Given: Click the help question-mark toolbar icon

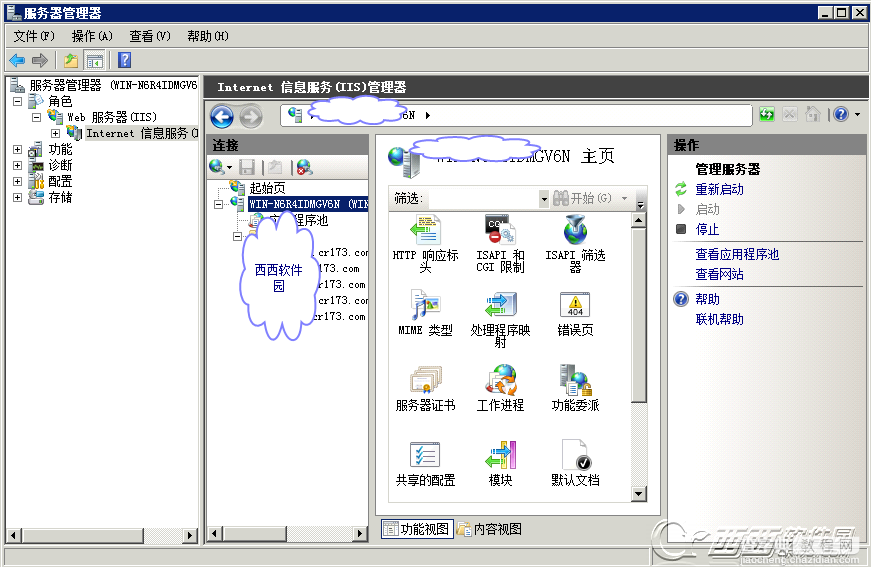Looking at the screenshot, I should (124, 60).
